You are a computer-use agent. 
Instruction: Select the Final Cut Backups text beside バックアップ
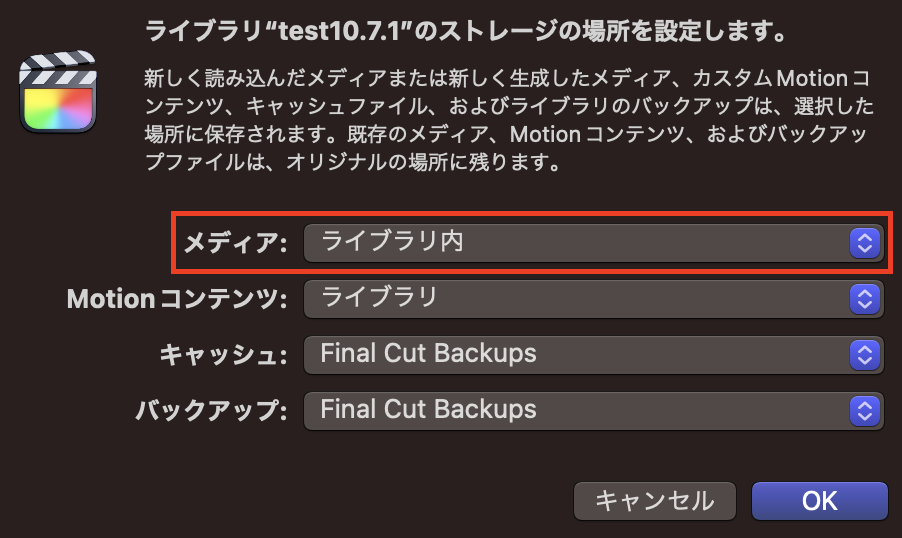tap(428, 410)
